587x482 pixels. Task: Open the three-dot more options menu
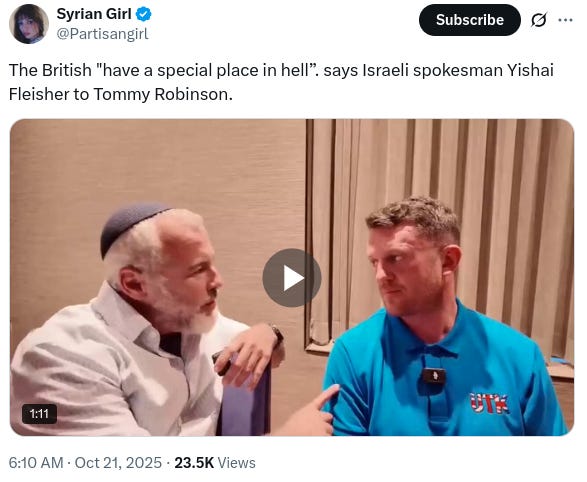point(565,20)
